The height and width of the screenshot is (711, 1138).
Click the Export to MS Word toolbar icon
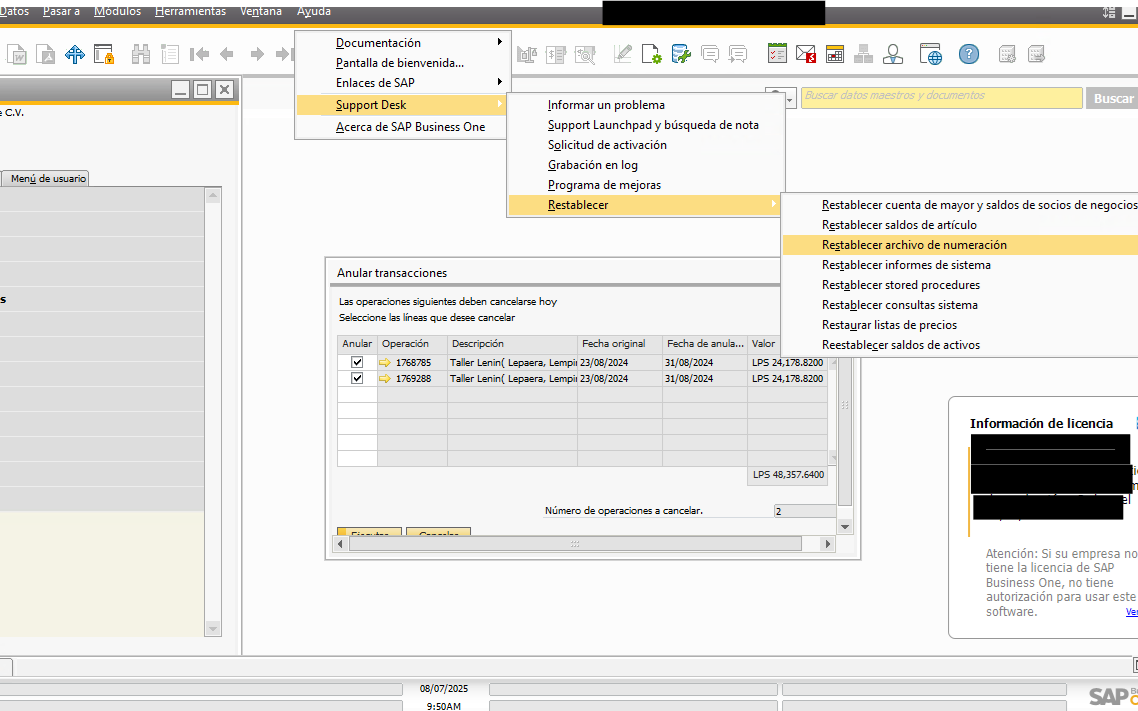pyautogui.click(x=16, y=54)
